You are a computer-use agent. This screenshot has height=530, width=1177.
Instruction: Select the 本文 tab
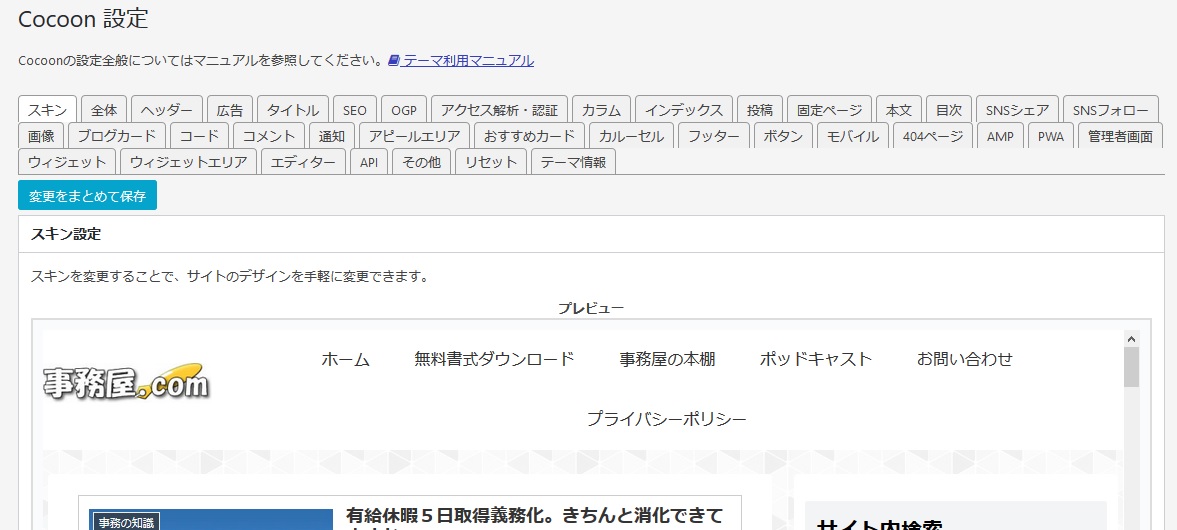point(899,110)
